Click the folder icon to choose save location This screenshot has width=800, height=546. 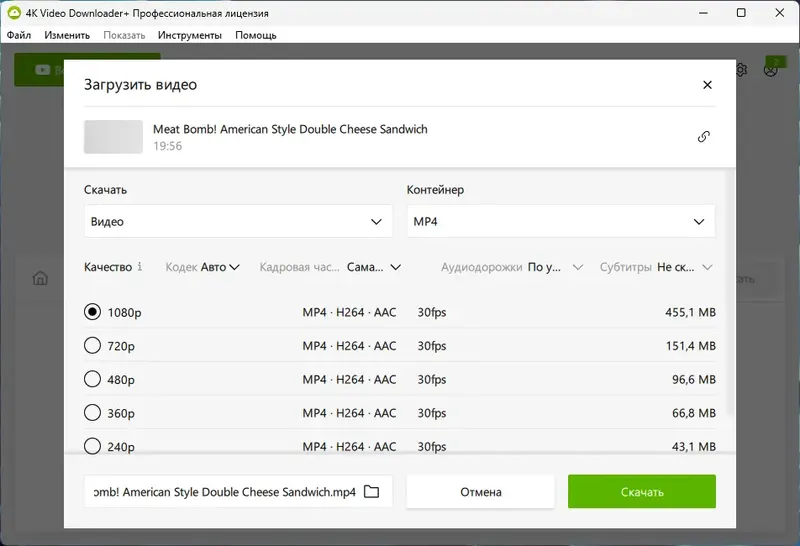point(372,492)
